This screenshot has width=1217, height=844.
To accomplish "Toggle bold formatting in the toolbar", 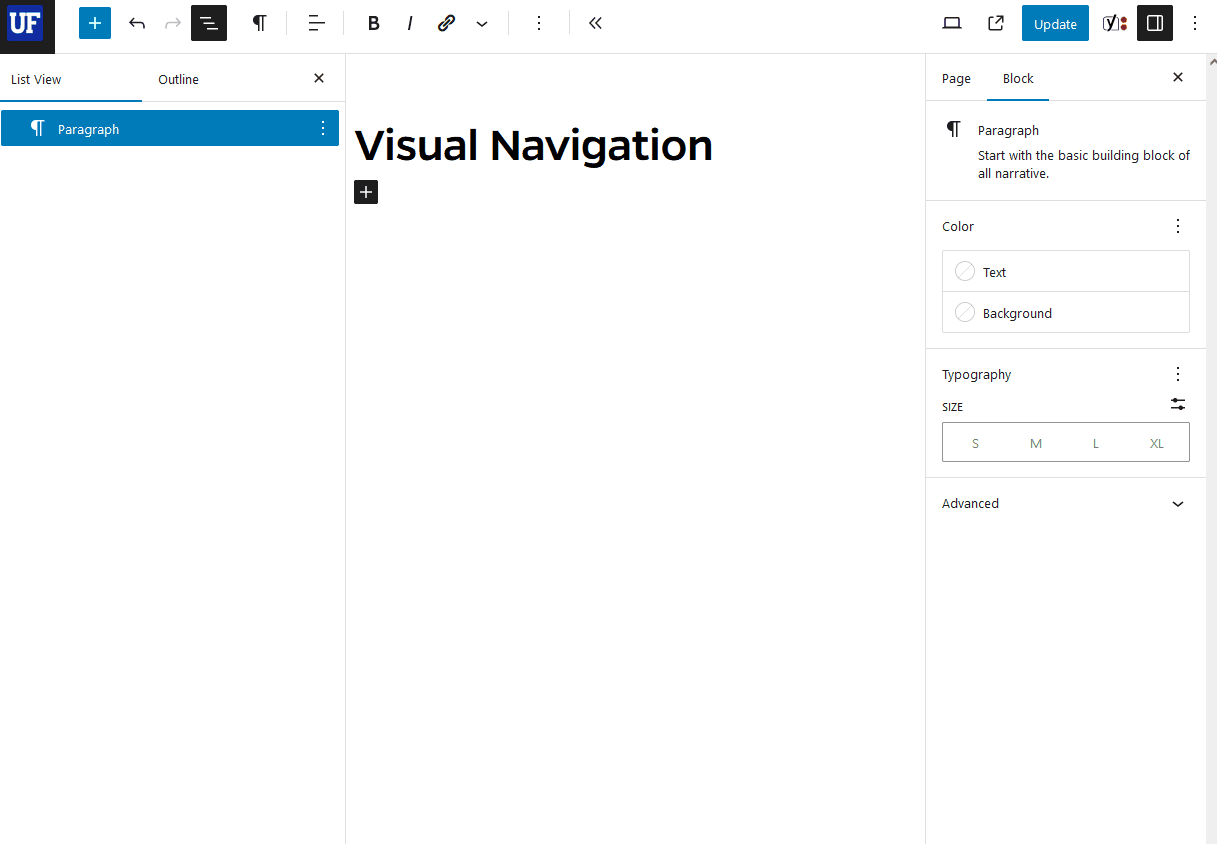I will tap(373, 22).
